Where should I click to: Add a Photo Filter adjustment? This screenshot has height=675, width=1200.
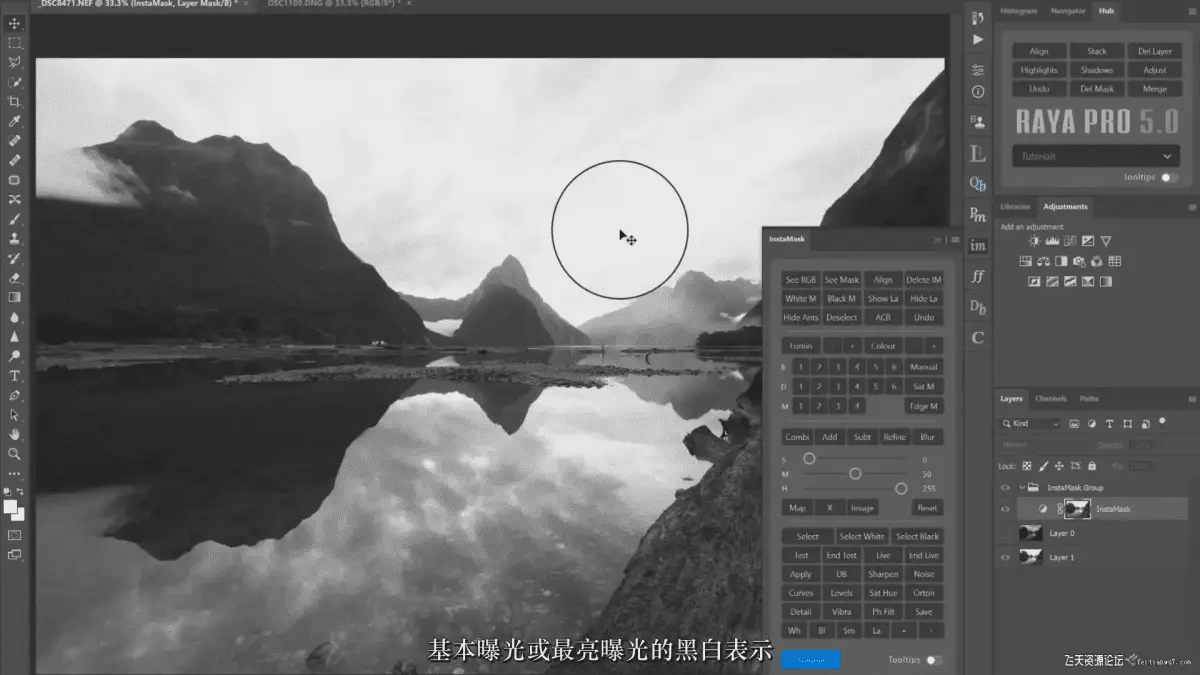pyautogui.click(x=1079, y=261)
